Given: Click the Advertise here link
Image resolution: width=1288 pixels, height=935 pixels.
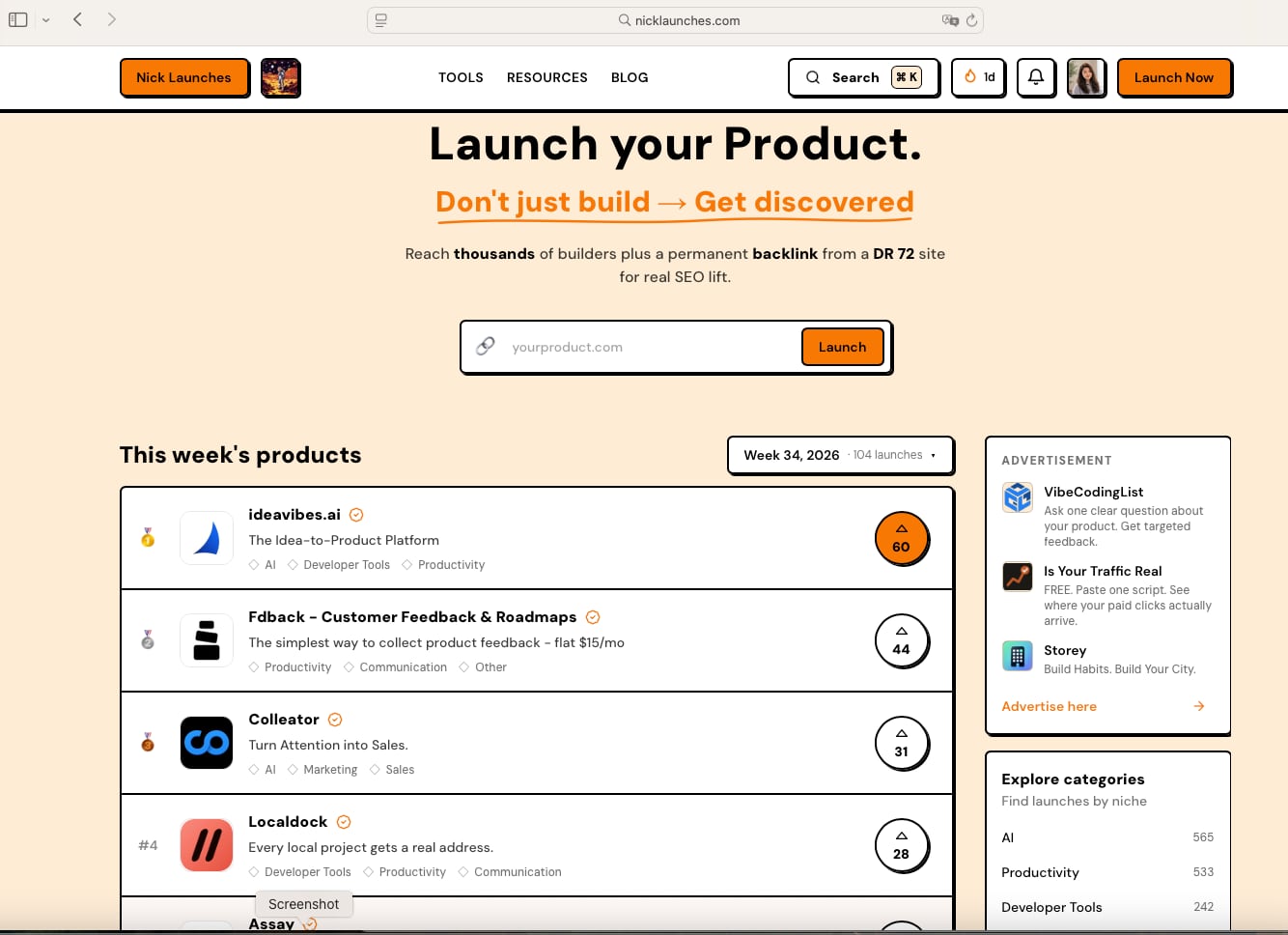Looking at the screenshot, I should (x=1049, y=706).
